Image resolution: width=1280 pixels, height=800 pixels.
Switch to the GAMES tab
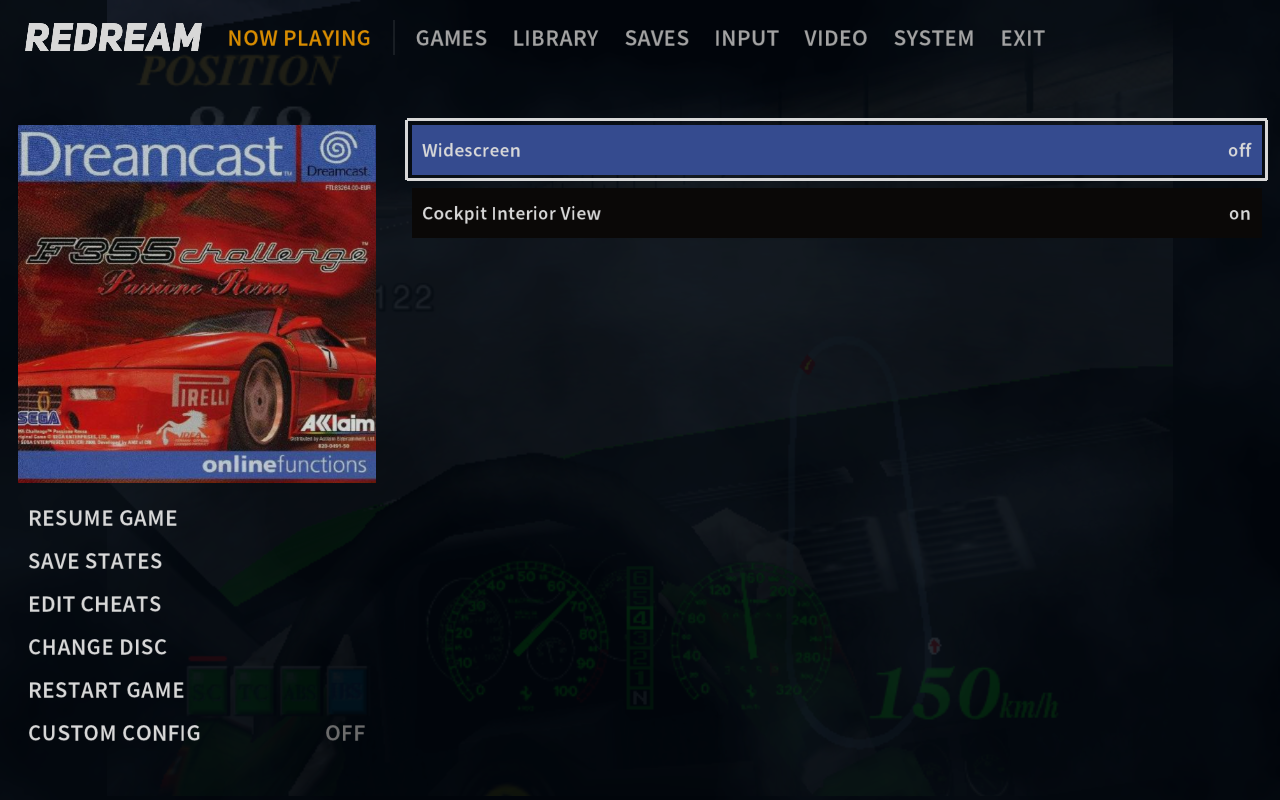click(x=451, y=38)
